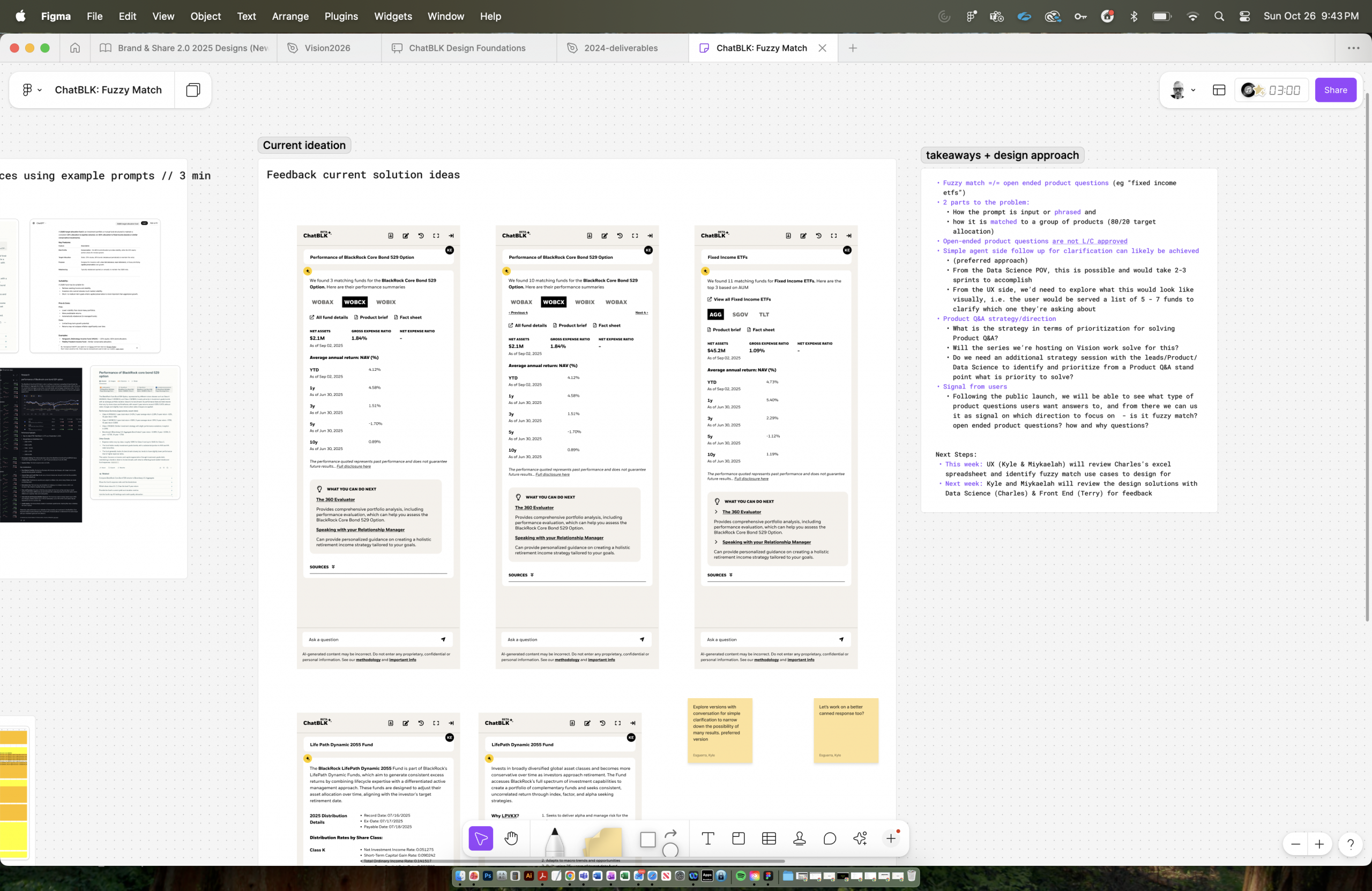Click the Share button
Viewport: 1372px width, 891px height.
1335,90
